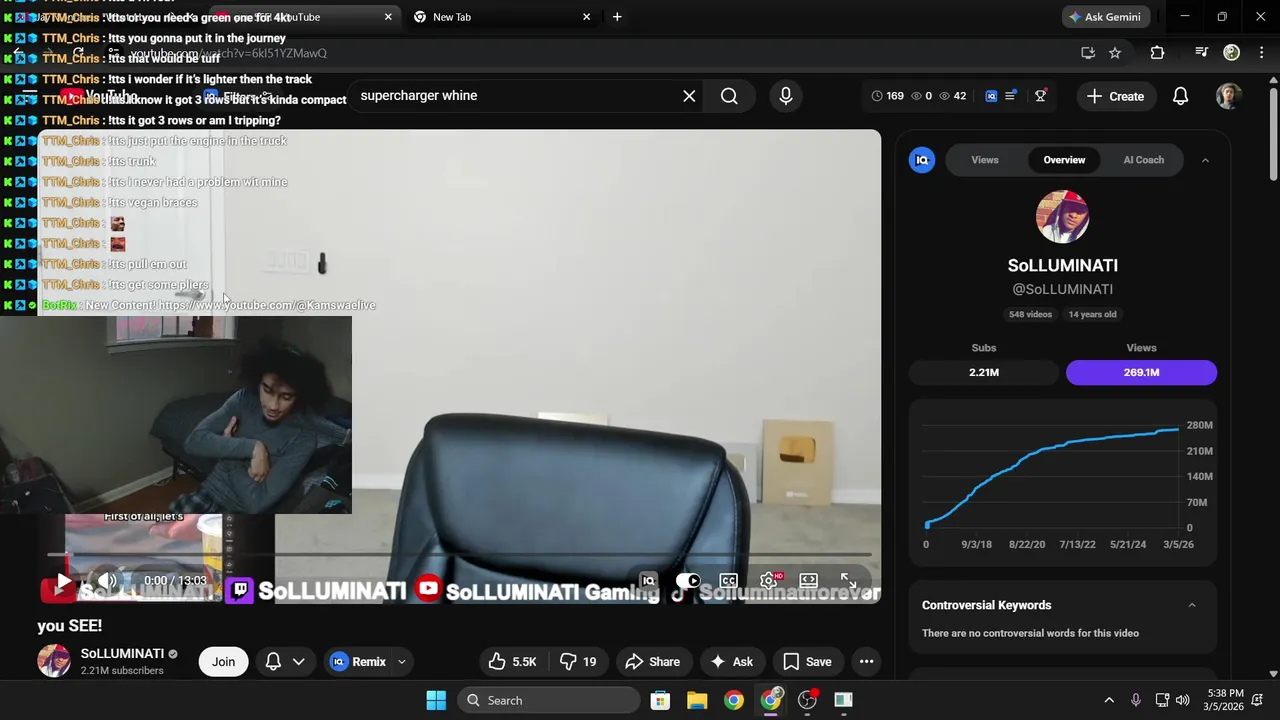
Task: Click the Remix button
Action: 357,662
